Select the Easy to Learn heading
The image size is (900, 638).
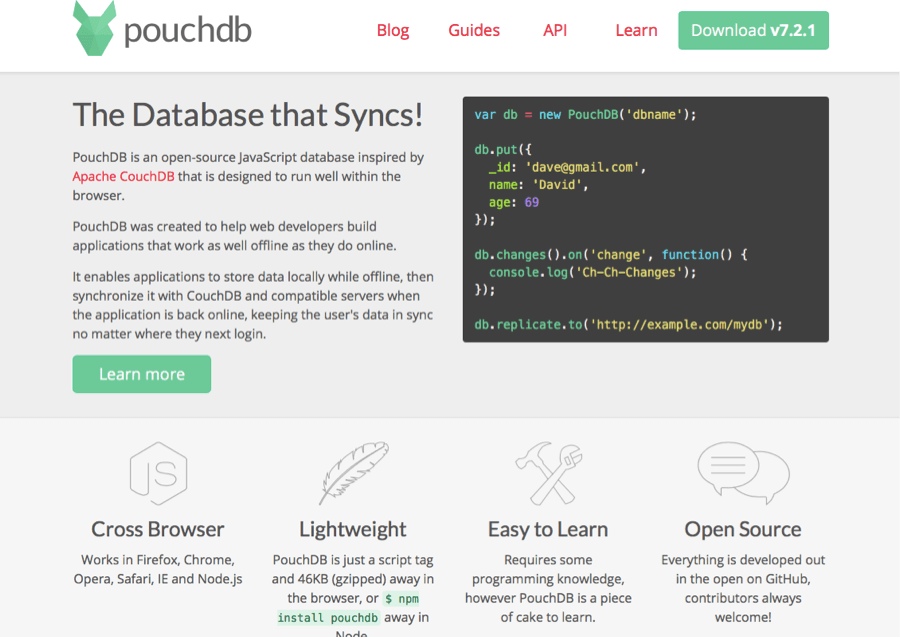click(548, 529)
